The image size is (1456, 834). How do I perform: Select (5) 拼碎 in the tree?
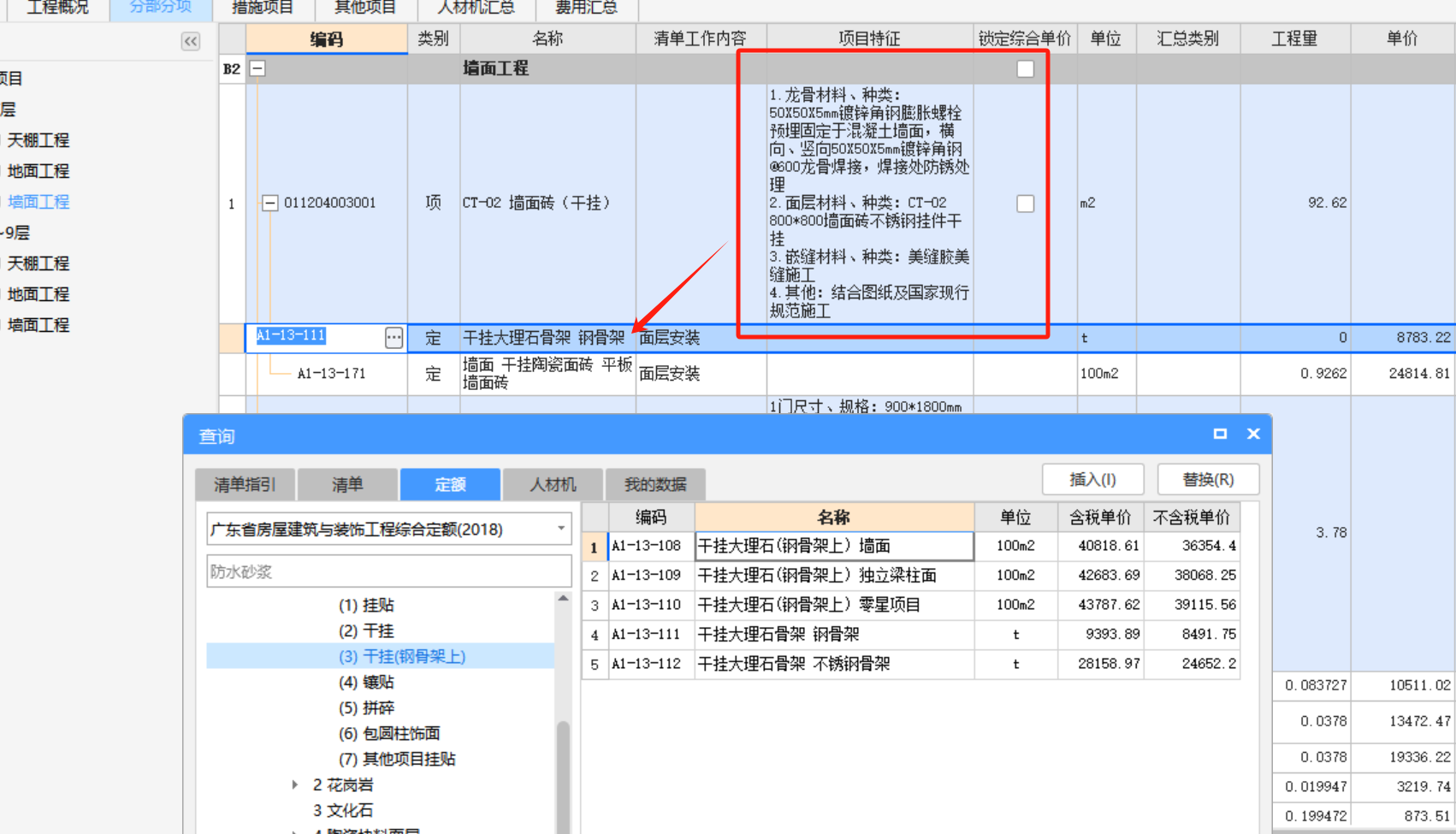click(366, 707)
